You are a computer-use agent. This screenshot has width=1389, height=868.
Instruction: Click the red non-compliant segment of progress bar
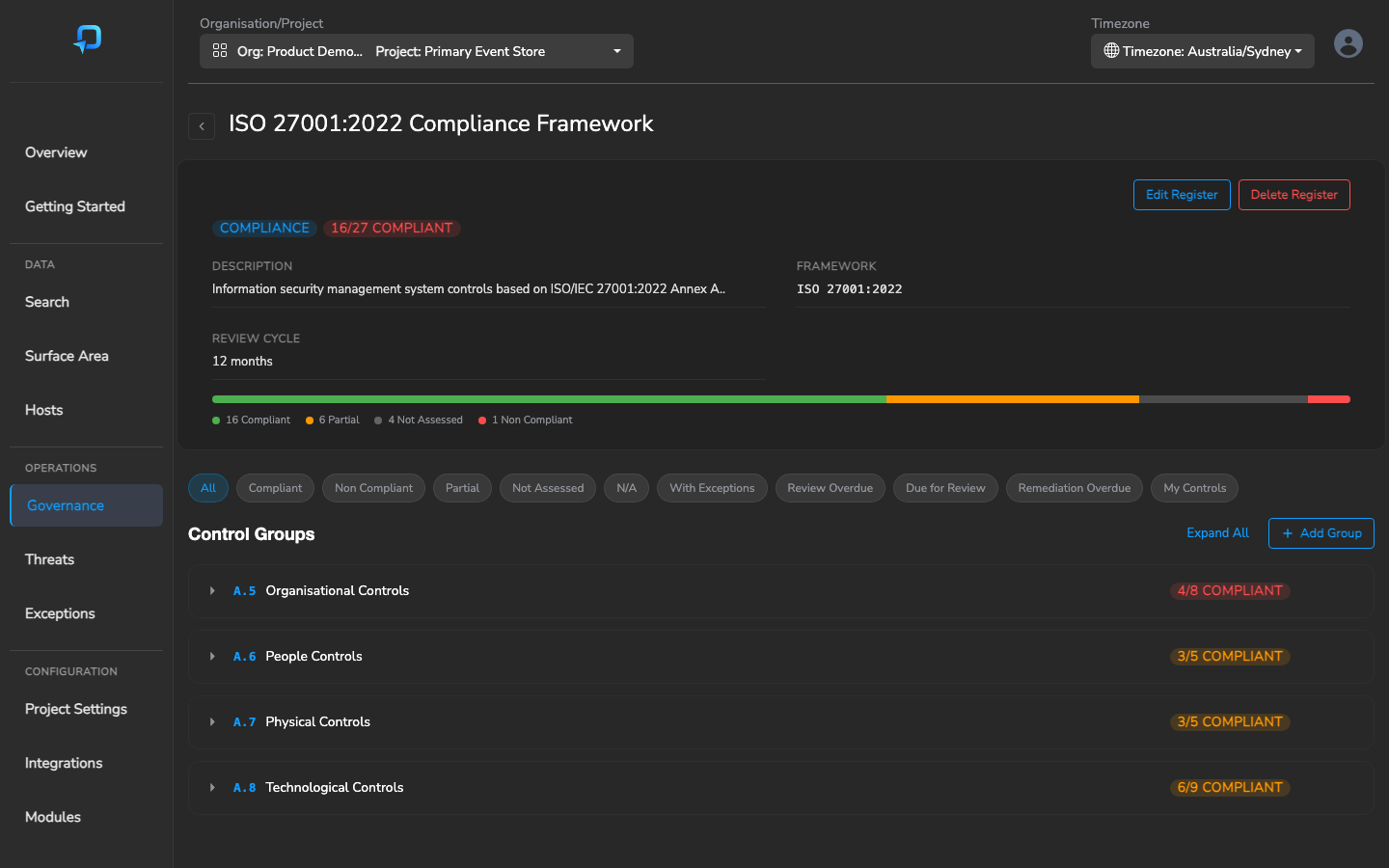pos(1329,399)
